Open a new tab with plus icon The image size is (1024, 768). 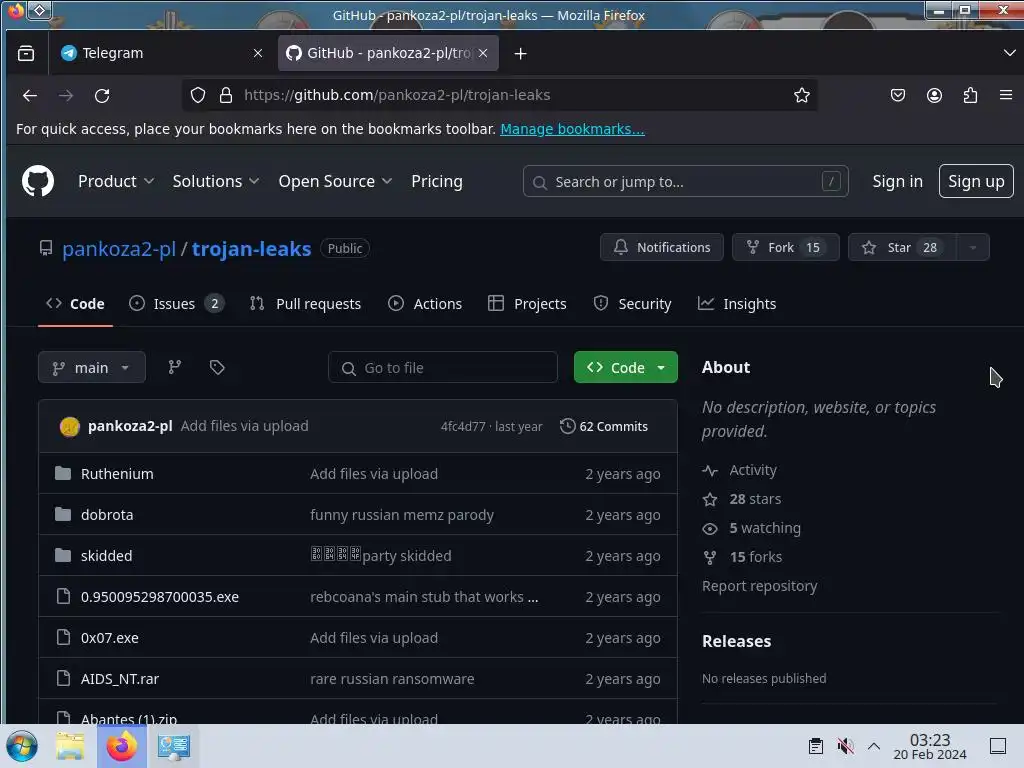pos(520,54)
